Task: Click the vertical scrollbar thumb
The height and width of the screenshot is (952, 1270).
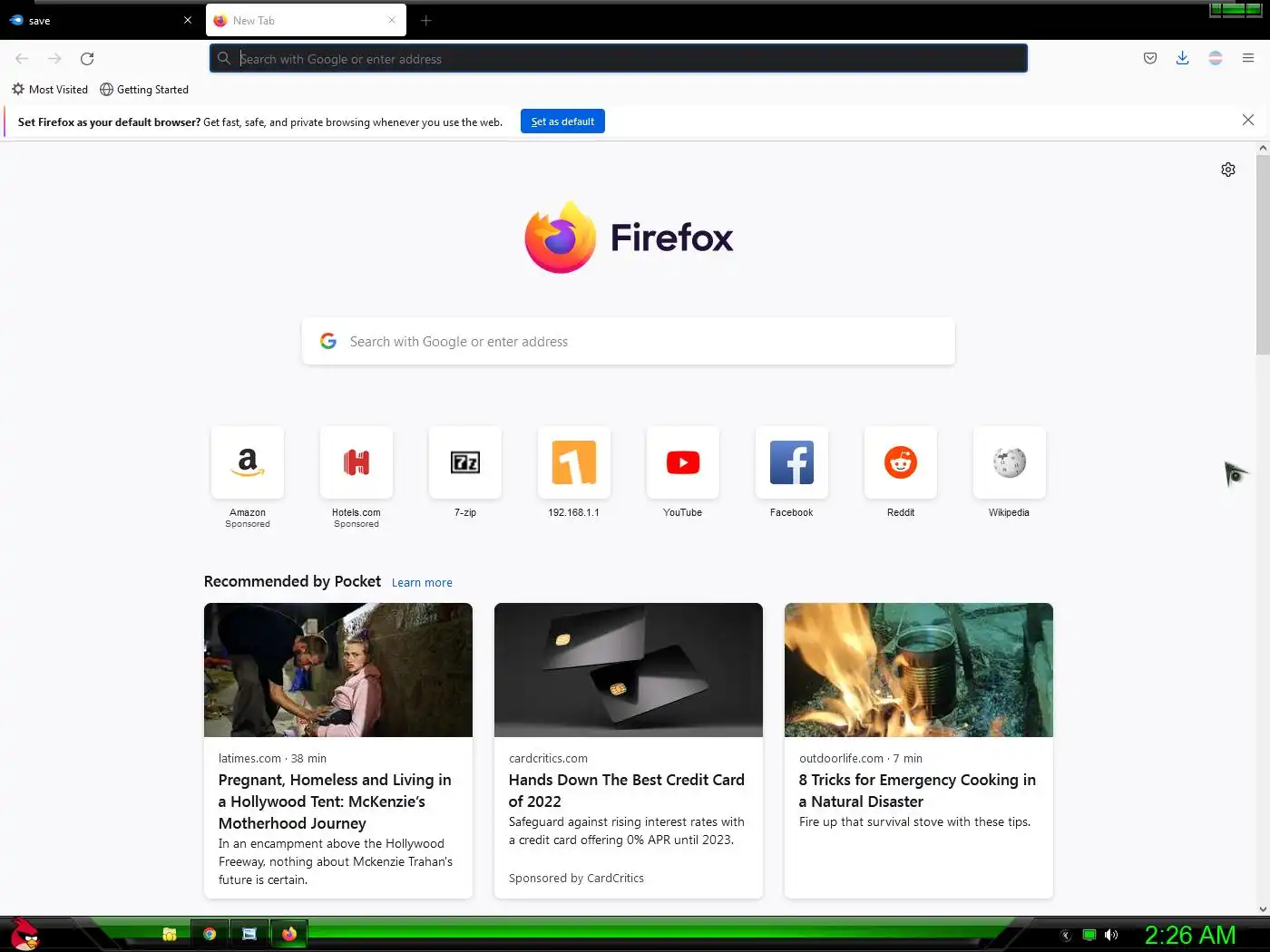Action: coord(1263,254)
